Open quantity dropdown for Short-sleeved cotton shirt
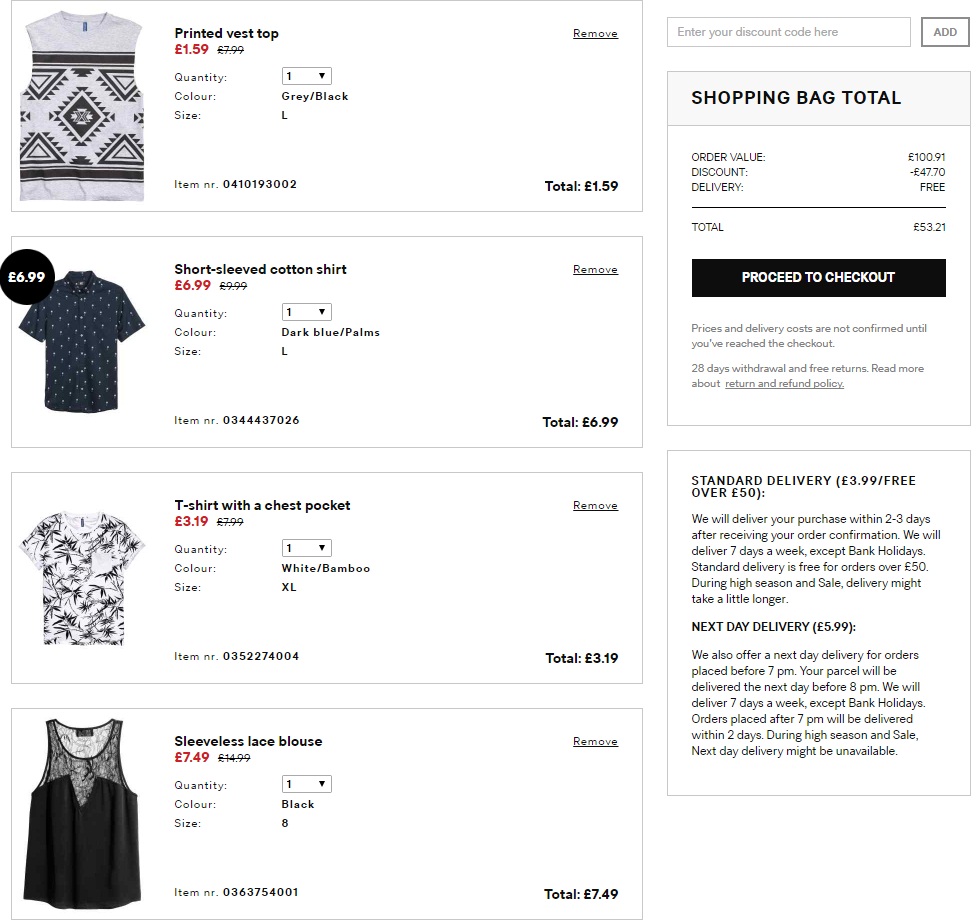Viewport: 979px width, 921px height. pos(306,312)
